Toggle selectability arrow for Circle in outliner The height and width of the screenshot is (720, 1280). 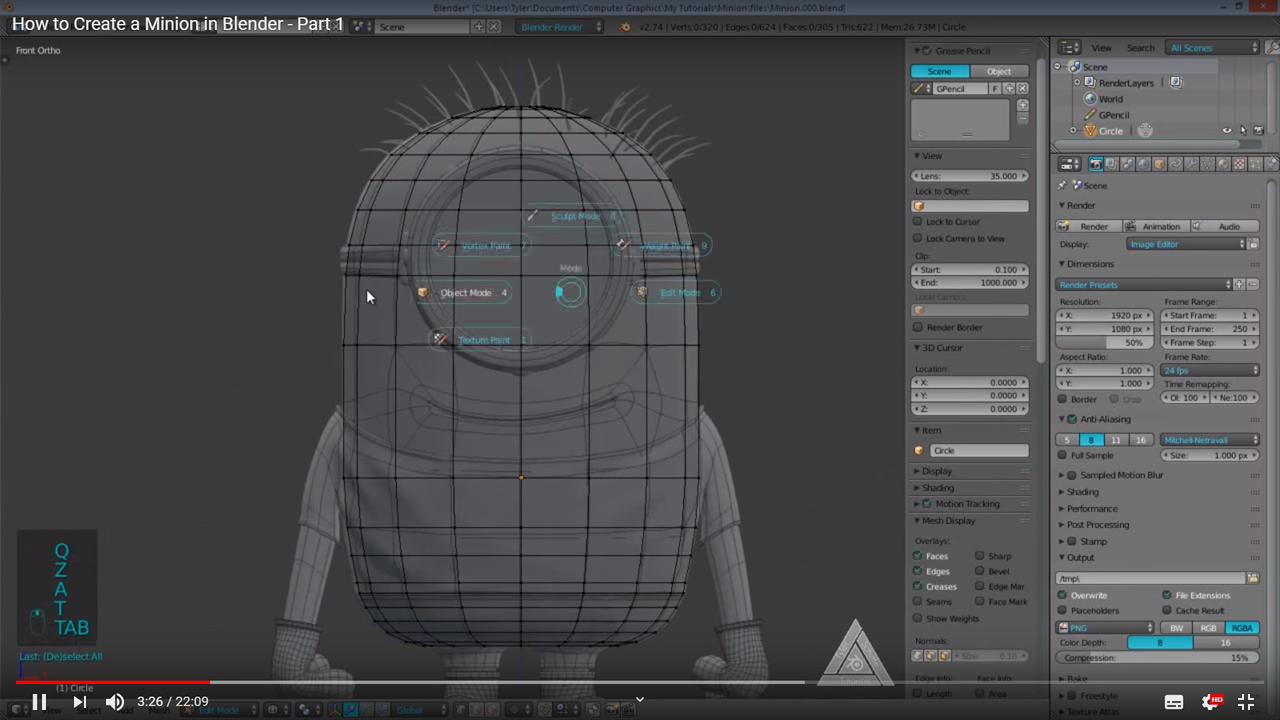(1243, 131)
